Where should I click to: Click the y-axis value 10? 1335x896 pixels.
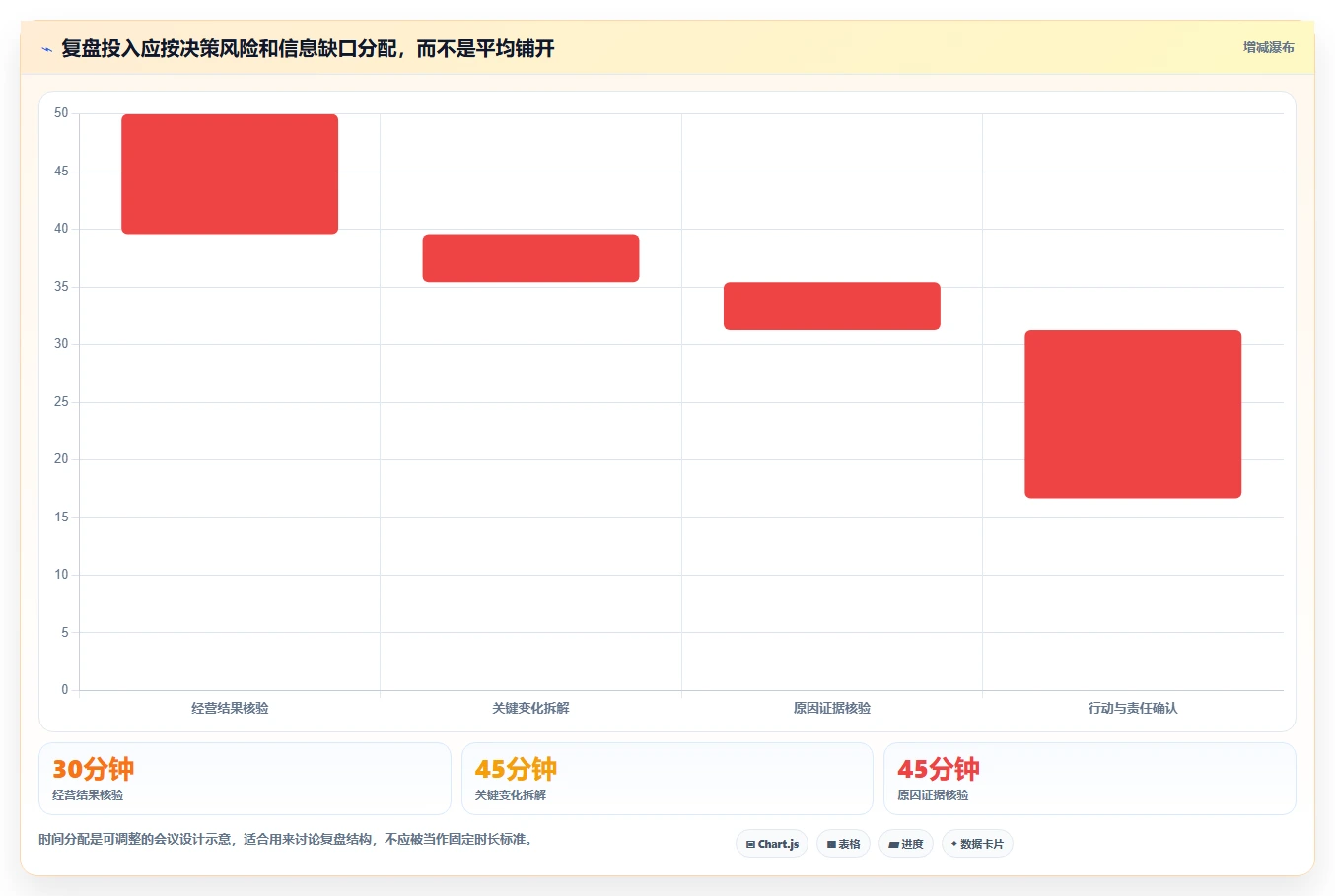pos(61,575)
